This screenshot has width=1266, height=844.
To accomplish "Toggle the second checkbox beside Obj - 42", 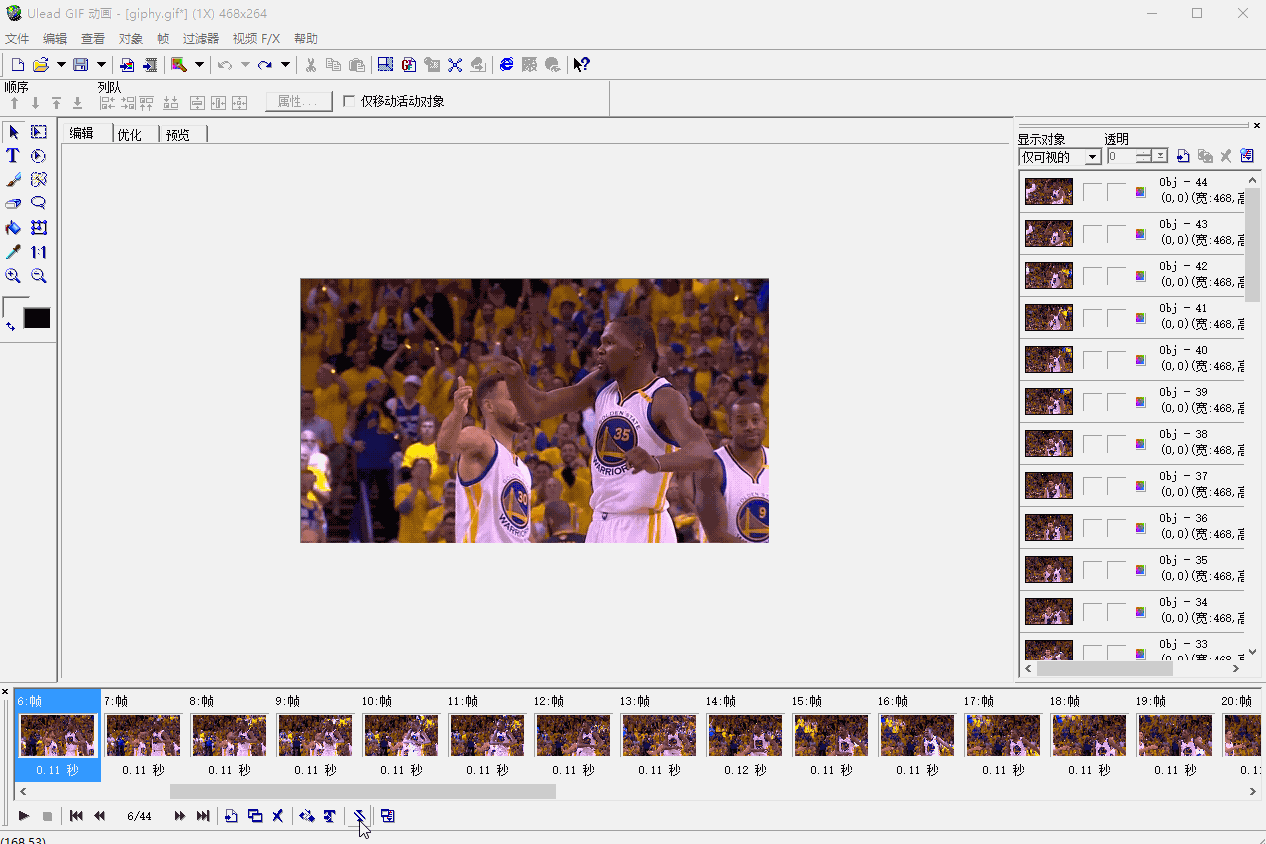I will coord(1116,275).
